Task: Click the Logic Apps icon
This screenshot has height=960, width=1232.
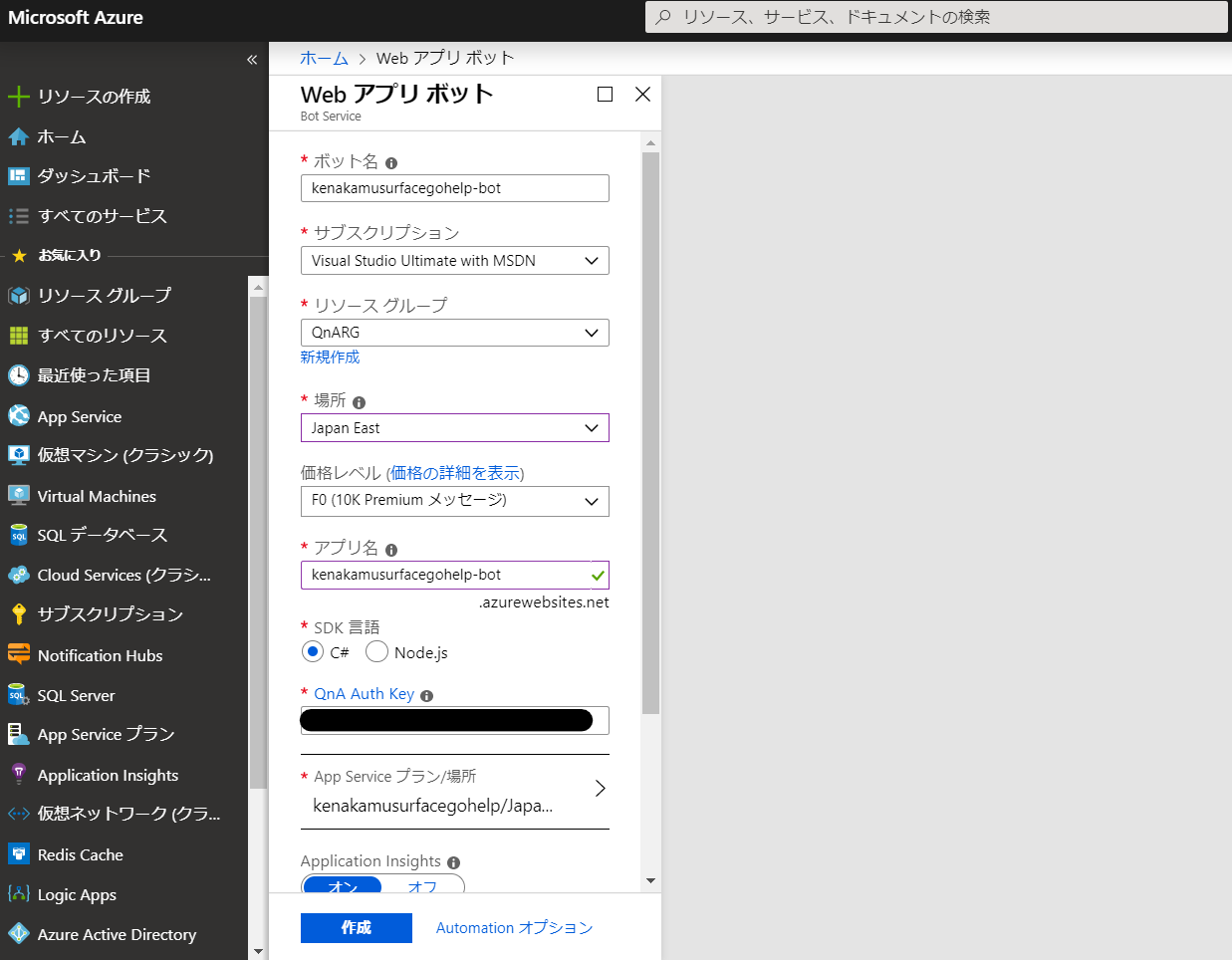Action: click(x=18, y=894)
